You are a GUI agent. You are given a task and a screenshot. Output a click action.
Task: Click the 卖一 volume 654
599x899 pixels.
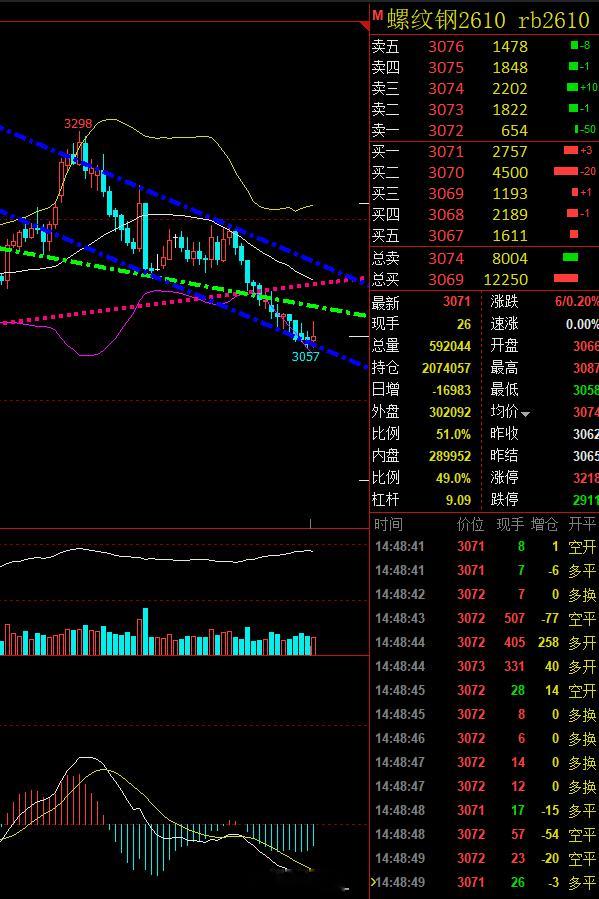(514, 131)
